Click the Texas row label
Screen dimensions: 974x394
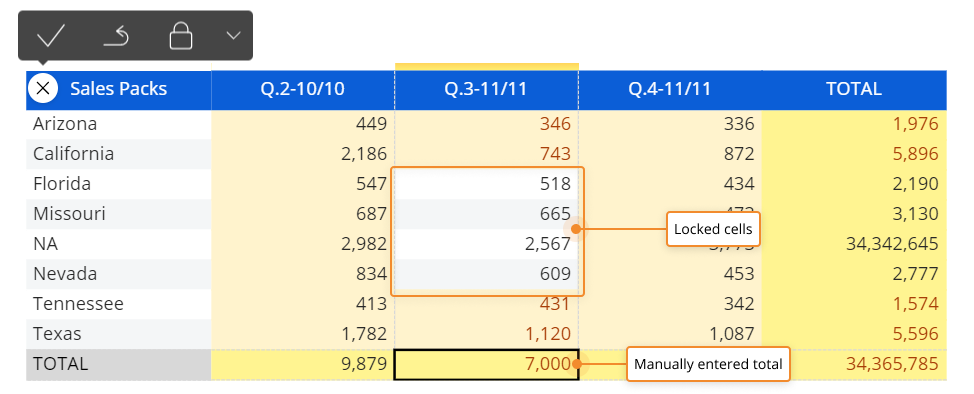coord(57,334)
